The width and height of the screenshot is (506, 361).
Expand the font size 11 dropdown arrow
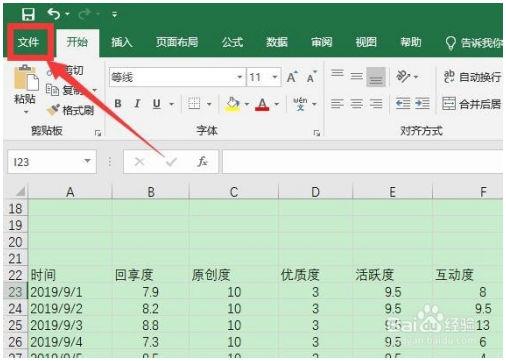[275, 77]
